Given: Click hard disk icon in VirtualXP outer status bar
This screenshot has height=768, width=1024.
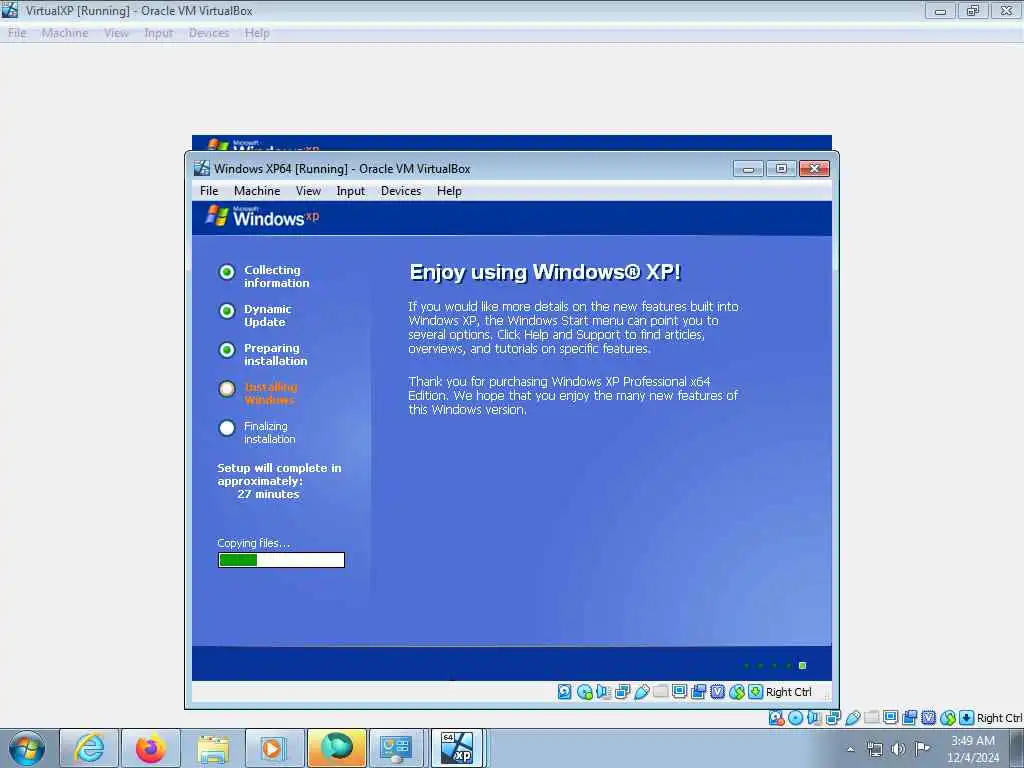Looking at the screenshot, I should point(776,718).
